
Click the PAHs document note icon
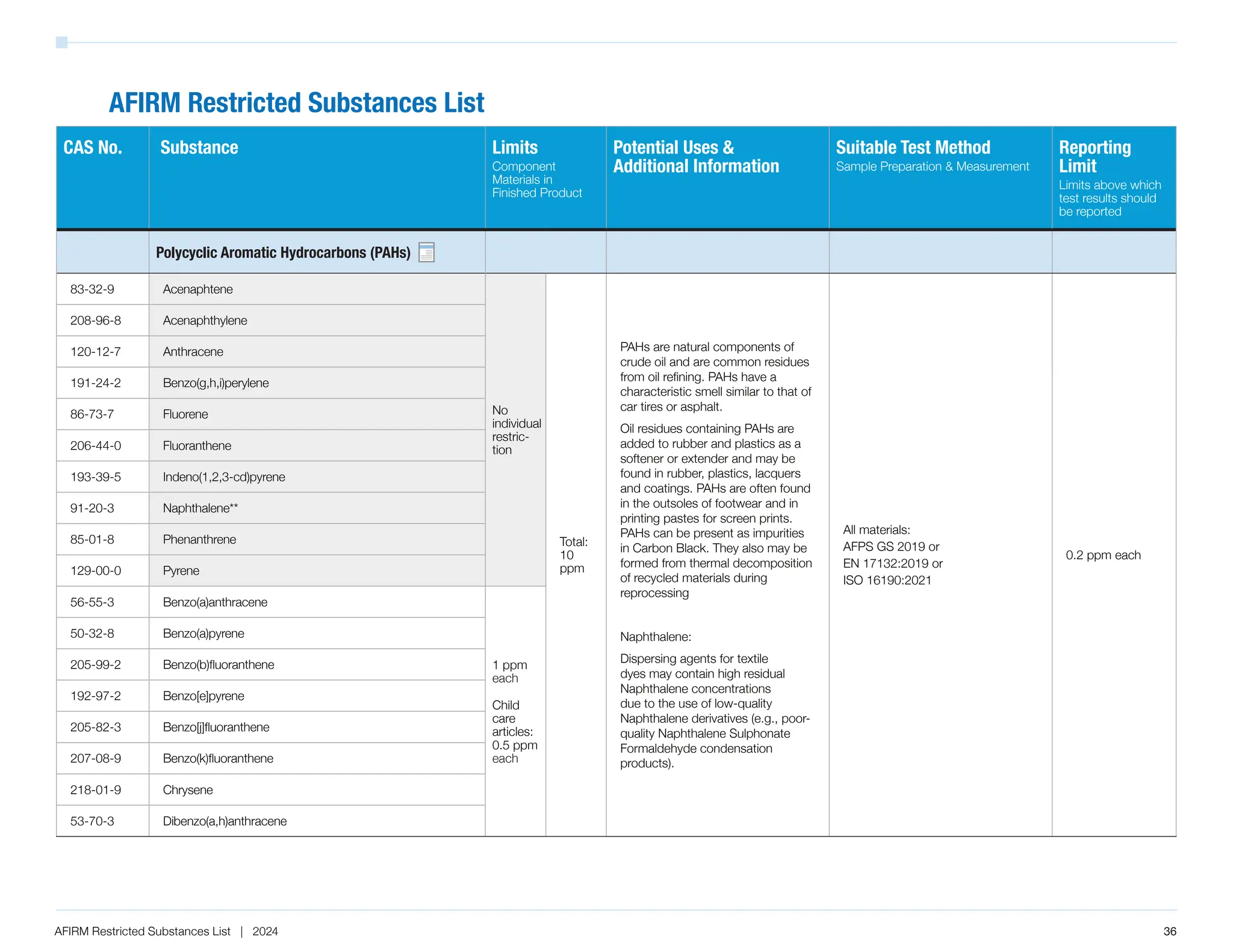[426, 252]
